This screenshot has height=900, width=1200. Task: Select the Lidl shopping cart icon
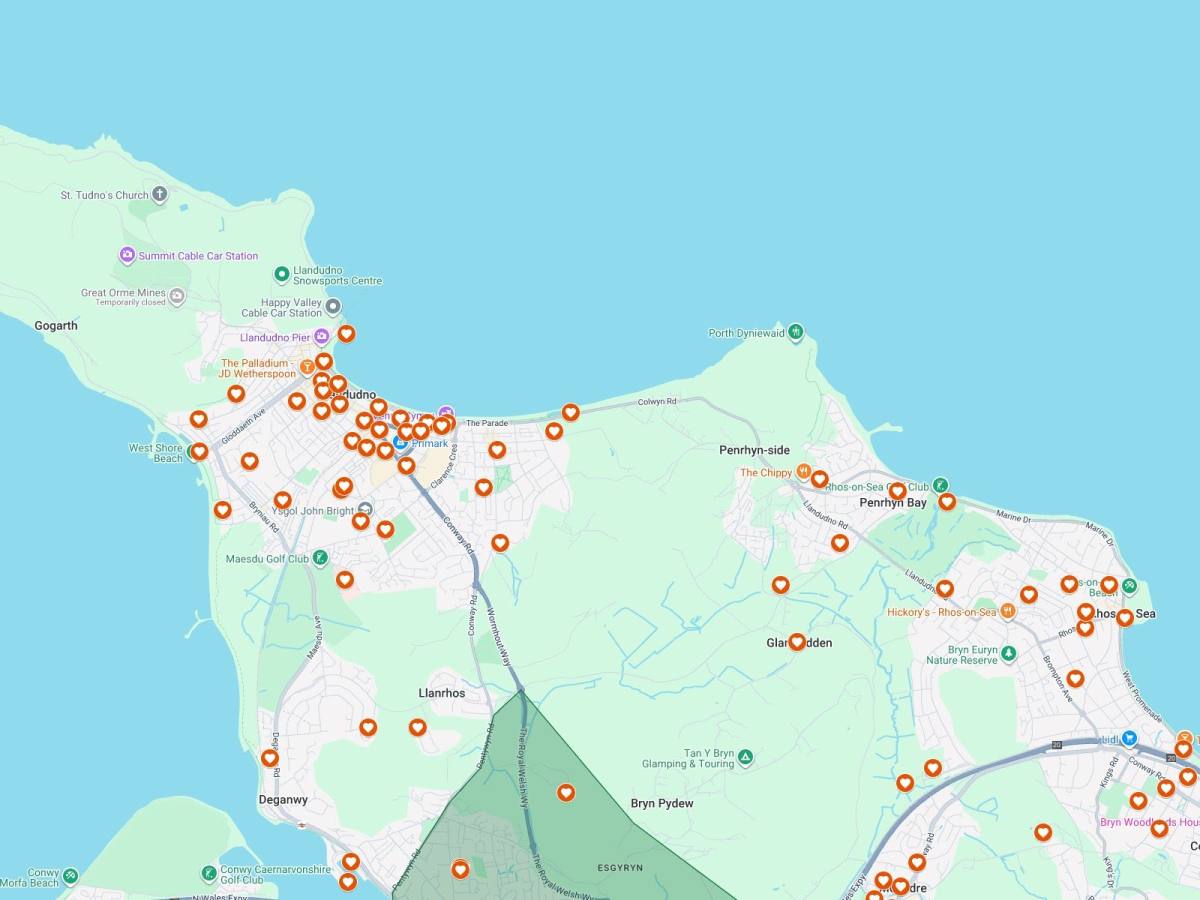[x=1129, y=739]
